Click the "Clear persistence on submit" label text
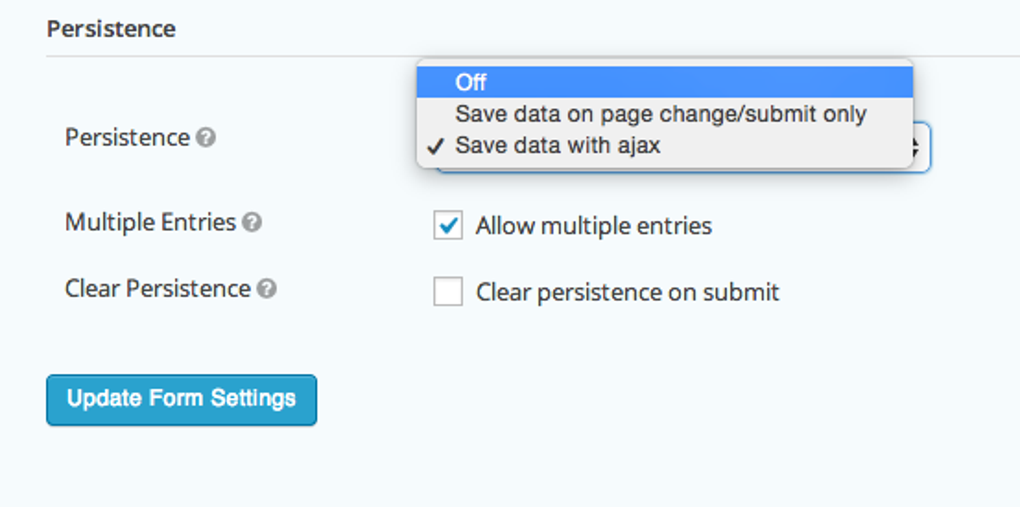1020x507 pixels. (x=627, y=292)
